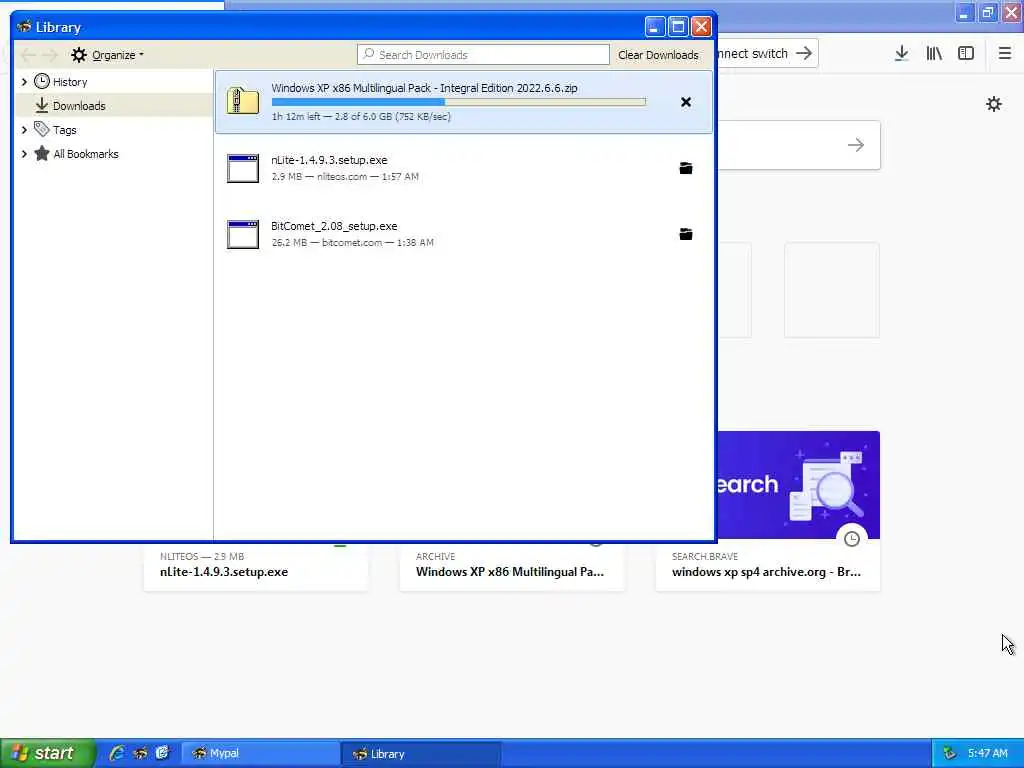This screenshot has height=768, width=1024.
Task: Select nLite-1.4.9.3.setup.exe download entry
Action: pyautogui.click(x=464, y=168)
